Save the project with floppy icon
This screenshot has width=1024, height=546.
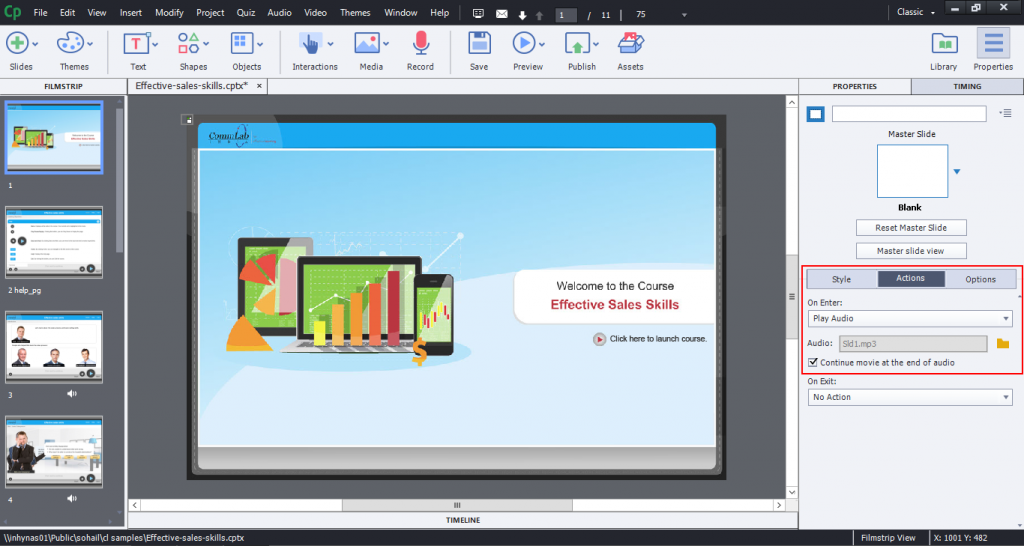479,44
